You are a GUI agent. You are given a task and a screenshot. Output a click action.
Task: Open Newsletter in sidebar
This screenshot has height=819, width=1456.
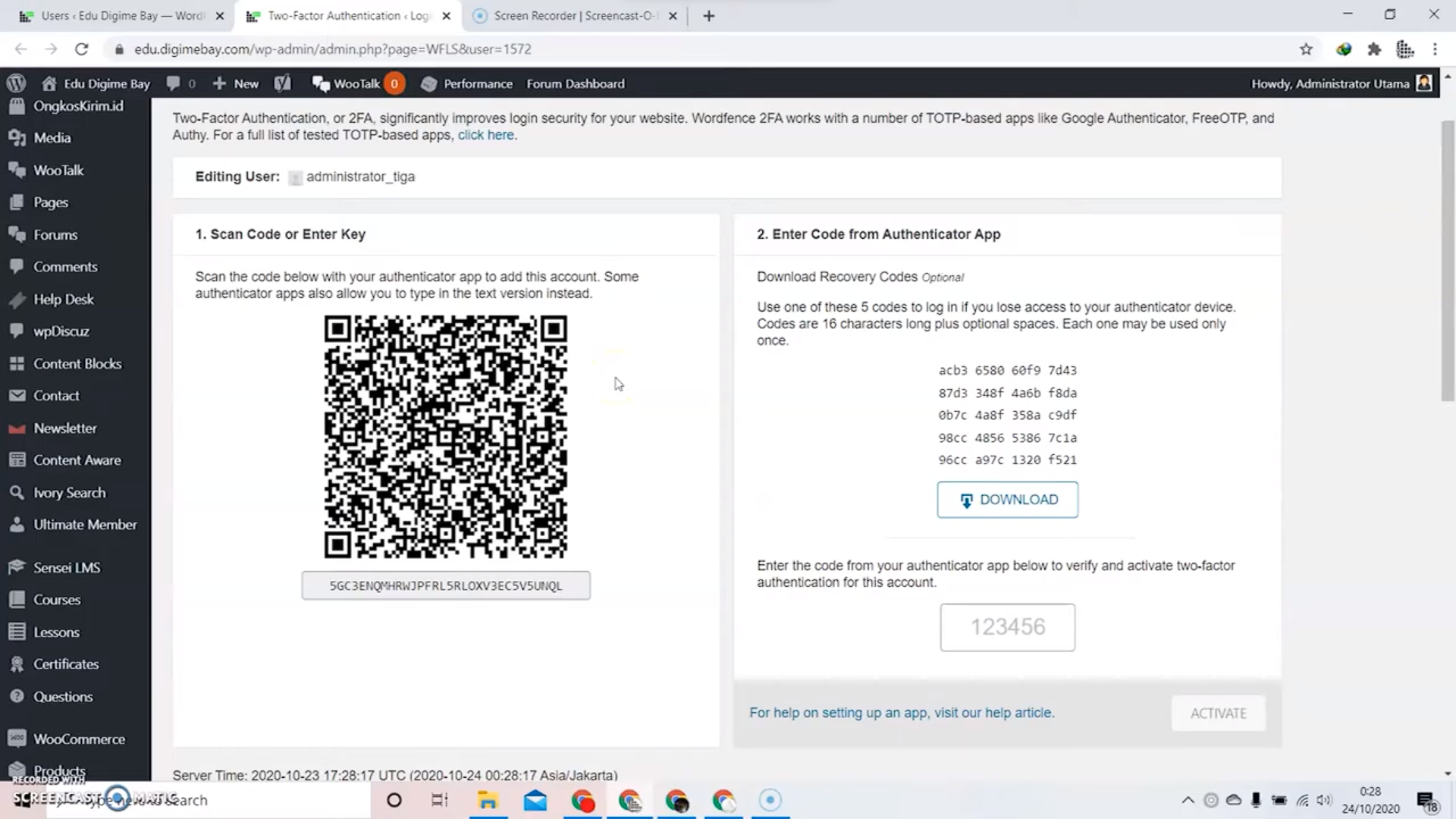pyautogui.click(x=76, y=428)
